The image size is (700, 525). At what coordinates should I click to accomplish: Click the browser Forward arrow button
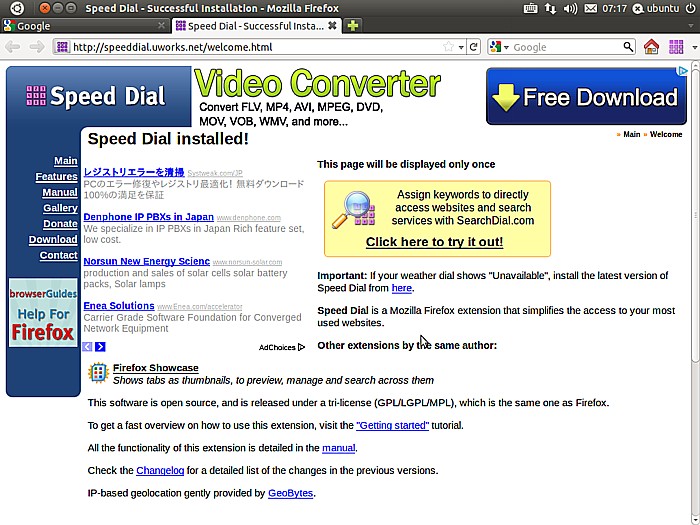(37, 47)
